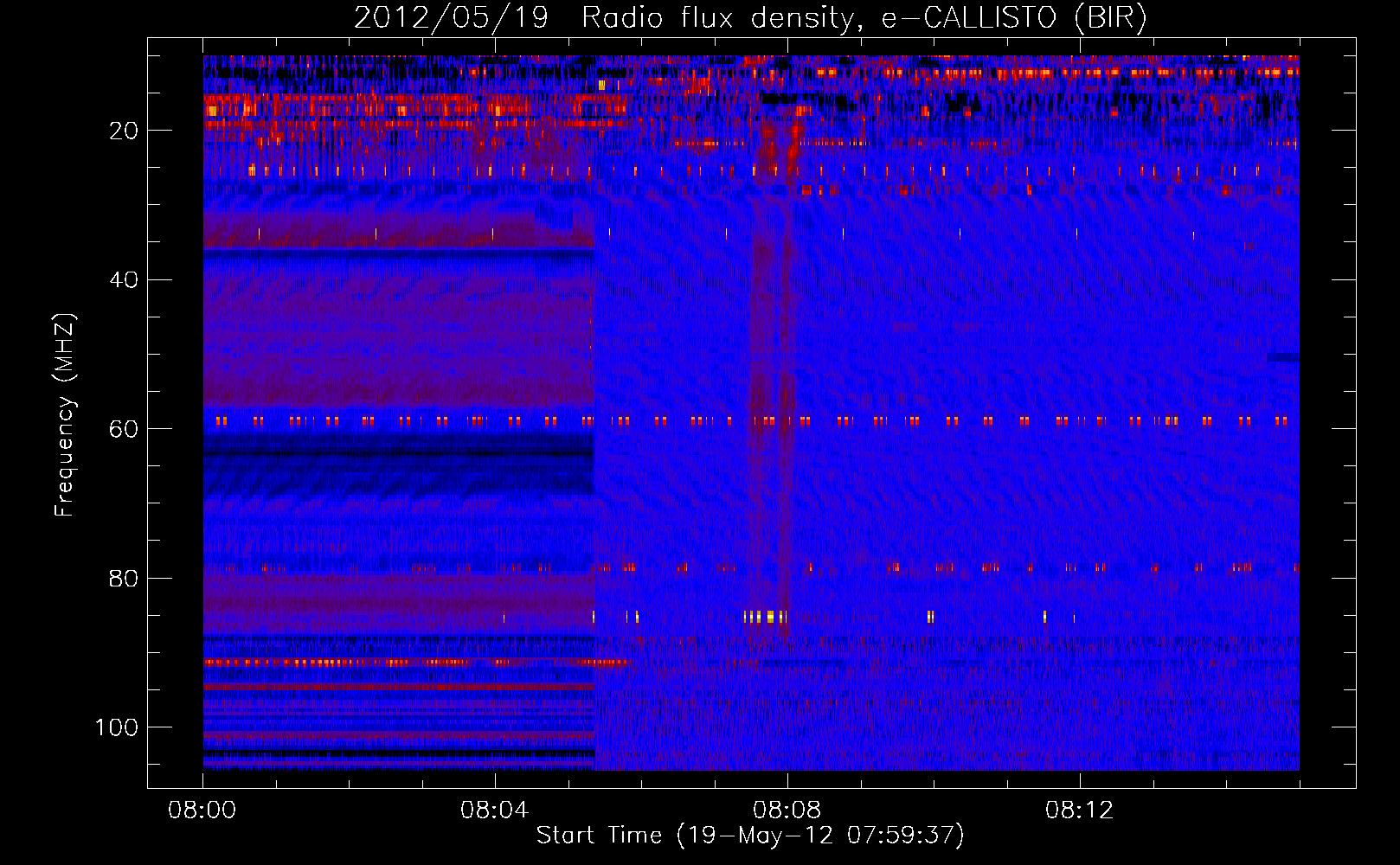Click the plot title "Radio flux density, e-CALLISTO (BIR)"
Image resolution: width=1400 pixels, height=865 pixels.
tap(864, 18)
